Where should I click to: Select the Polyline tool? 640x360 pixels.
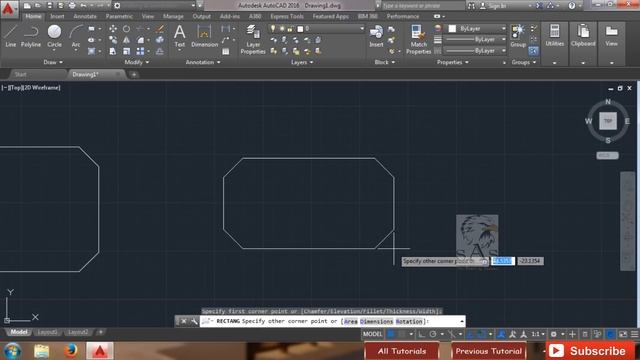pos(31,36)
